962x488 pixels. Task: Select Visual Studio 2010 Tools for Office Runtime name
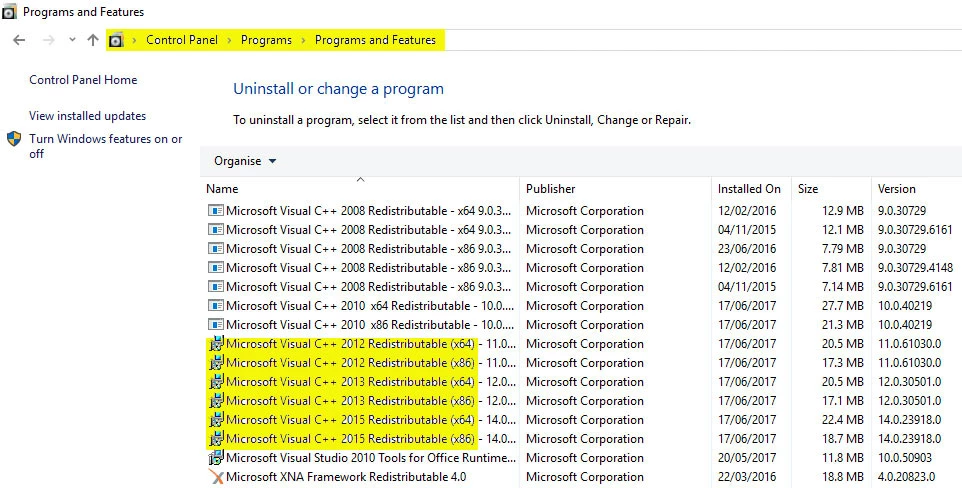point(371,458)
